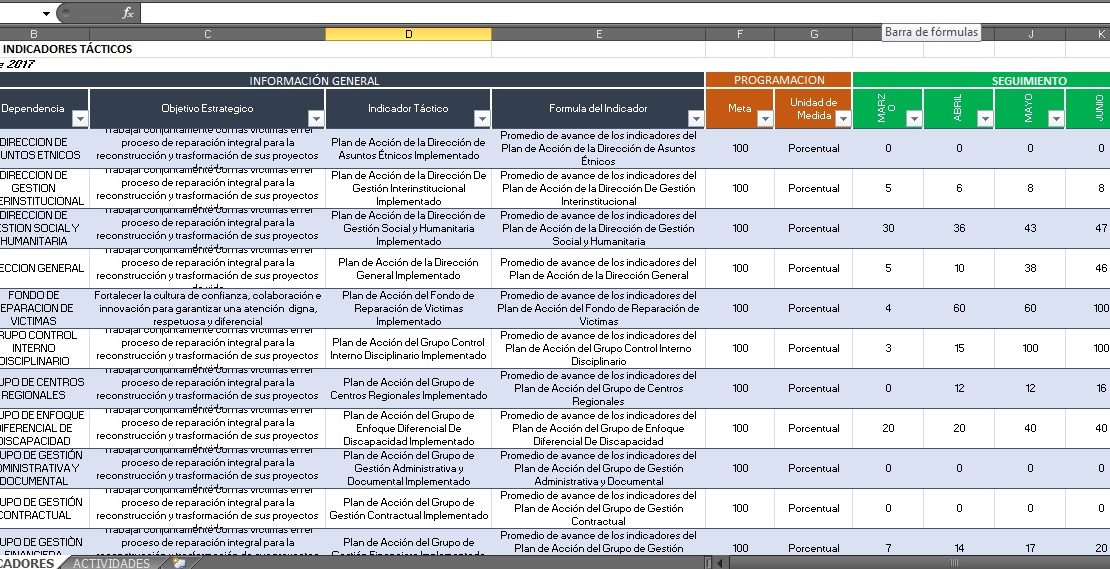
Task: Open the Formula del Indicador filter dropdown
Action: pos(696,119)
